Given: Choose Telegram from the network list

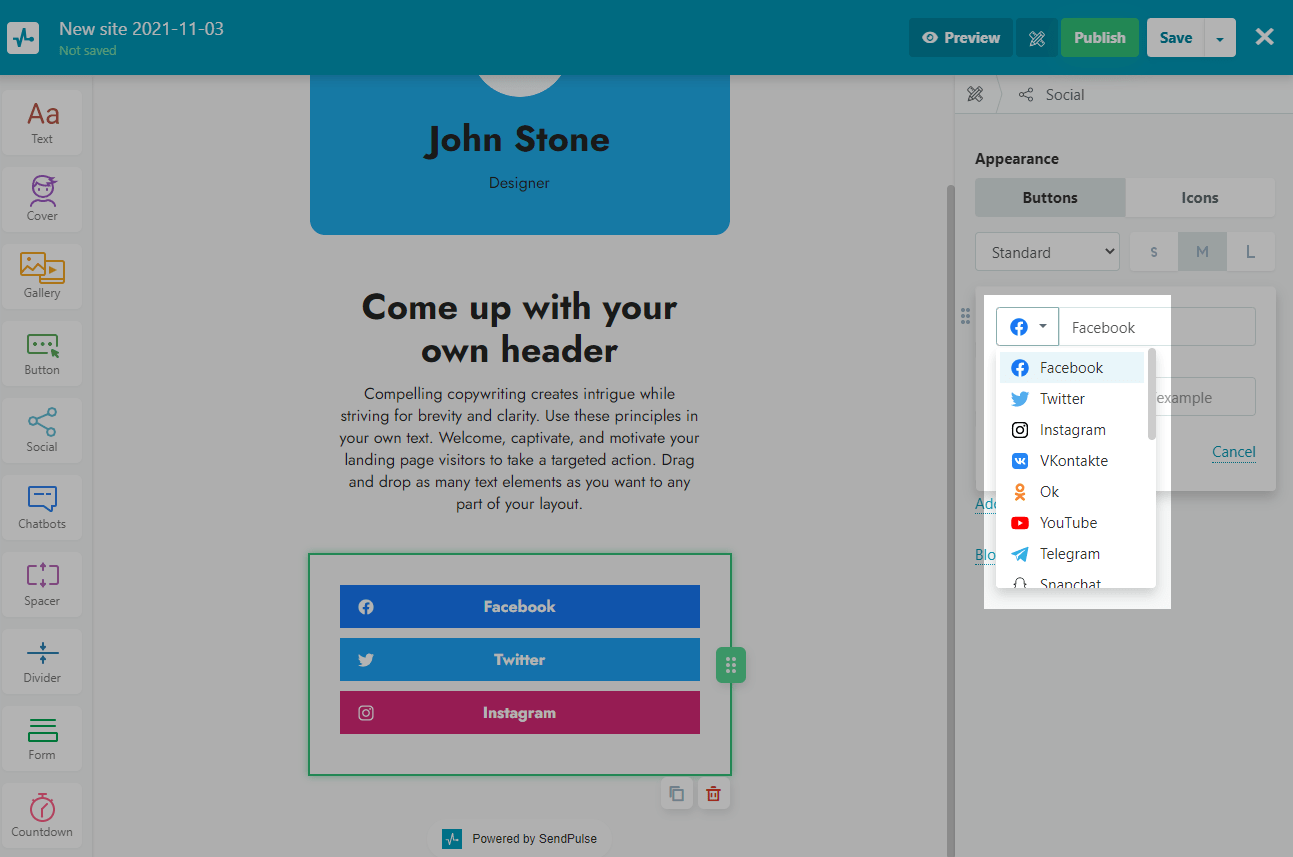Looking at the screenshot, I should (x=1072, y=554).
